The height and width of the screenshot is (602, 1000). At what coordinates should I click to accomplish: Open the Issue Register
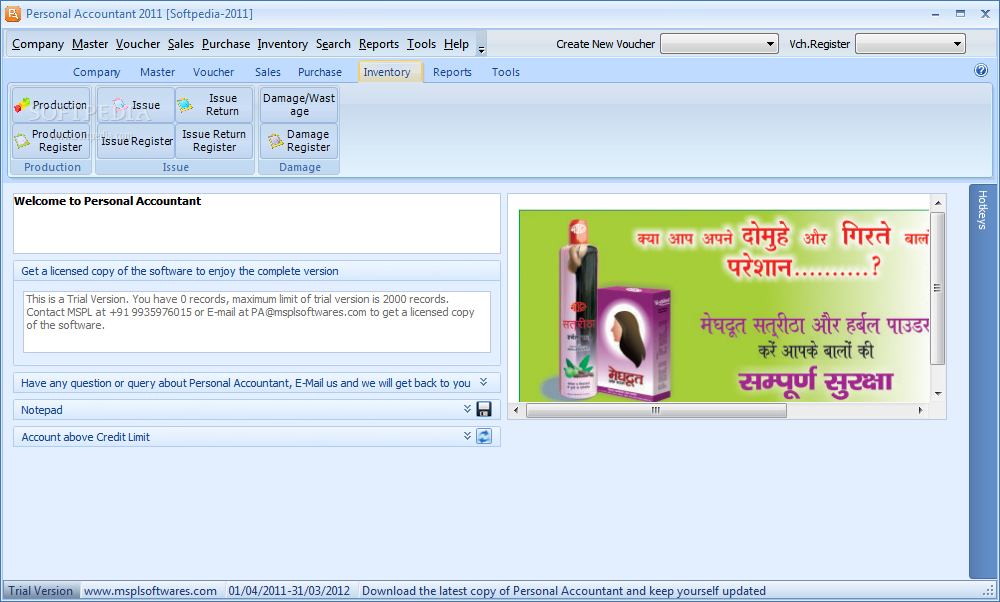[x=136, y=141]
